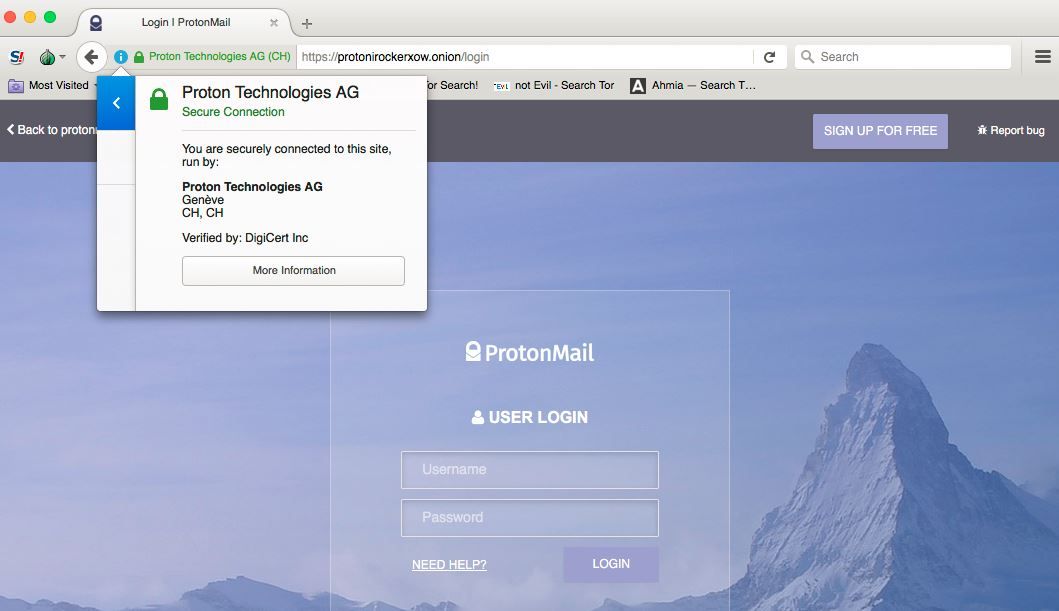The width and height of the screenshot is (1059, 611).
Task: Click the Report bug link
Action: click(1010, 130)
